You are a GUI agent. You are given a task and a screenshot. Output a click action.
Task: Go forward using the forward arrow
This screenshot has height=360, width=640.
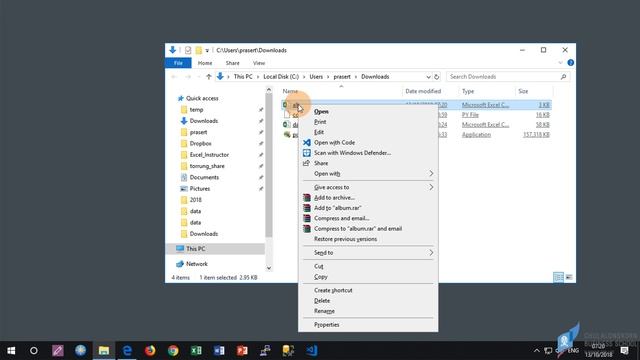188,77
